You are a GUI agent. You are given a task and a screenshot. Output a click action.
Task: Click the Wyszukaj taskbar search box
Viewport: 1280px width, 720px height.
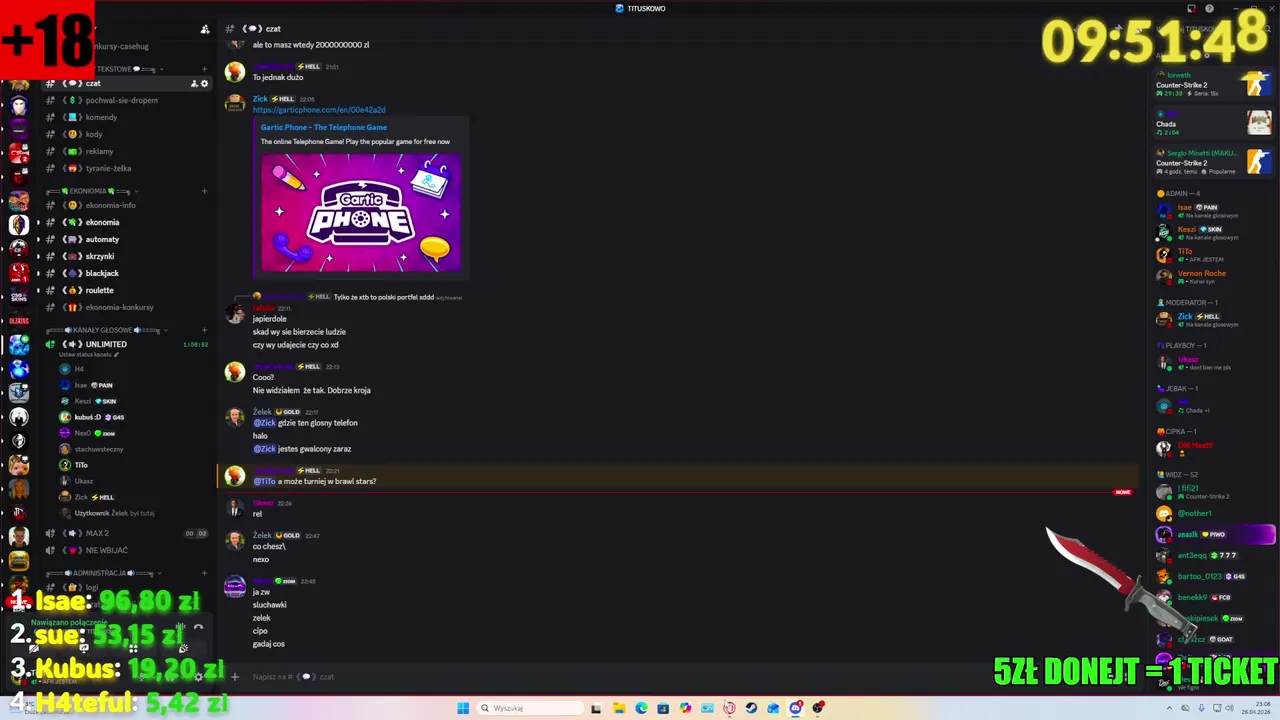(528, 708)
